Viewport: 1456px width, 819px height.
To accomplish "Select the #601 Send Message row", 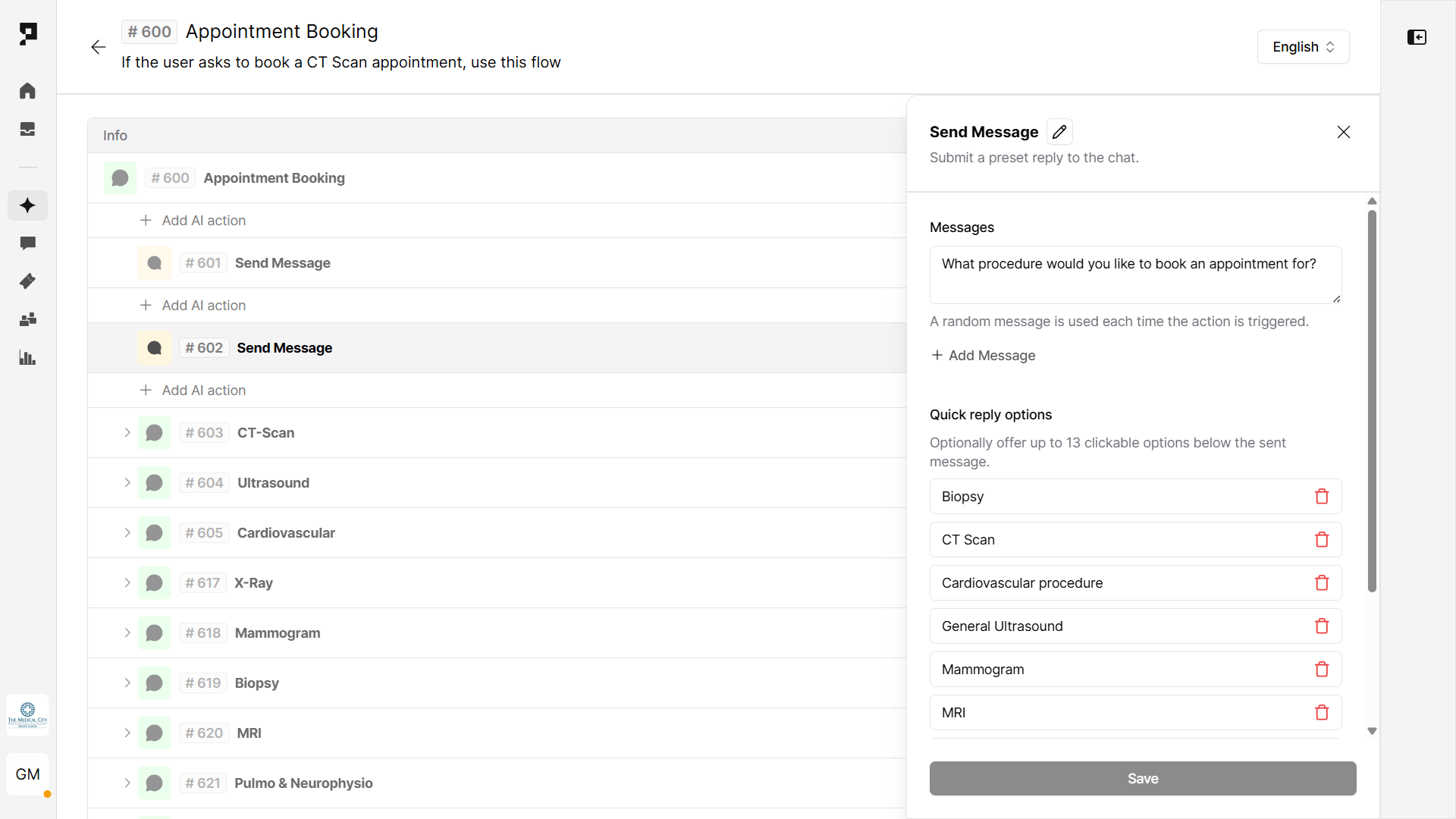I will (x=283, y=263).
